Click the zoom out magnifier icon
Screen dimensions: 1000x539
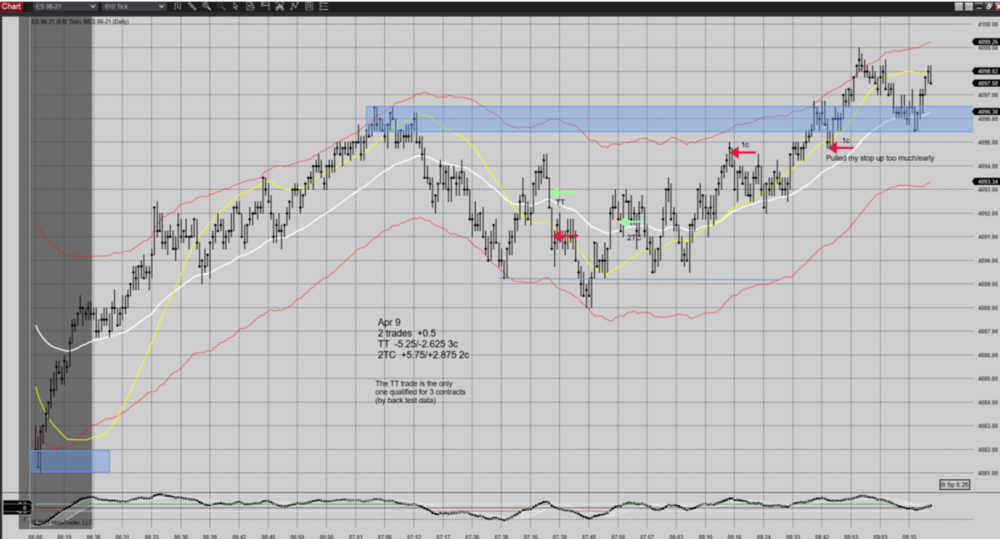coord(217,6)
